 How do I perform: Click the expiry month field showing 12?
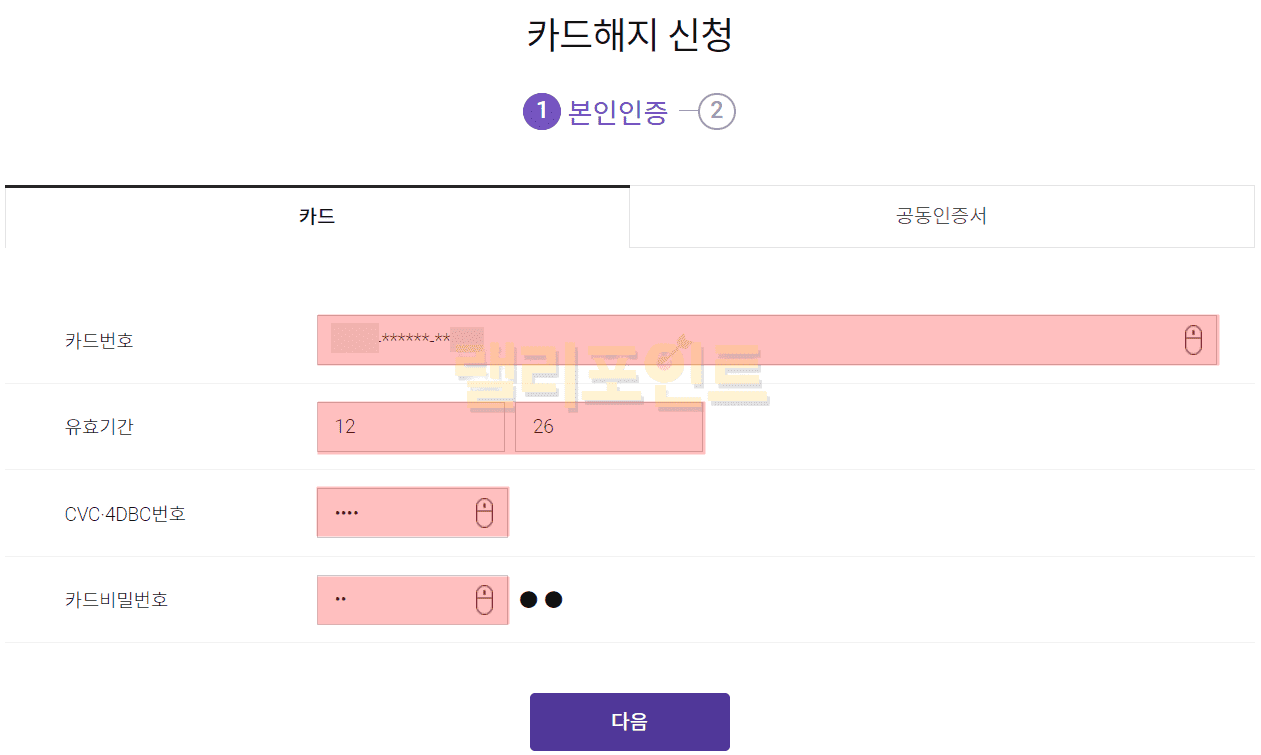coord(410,427)
